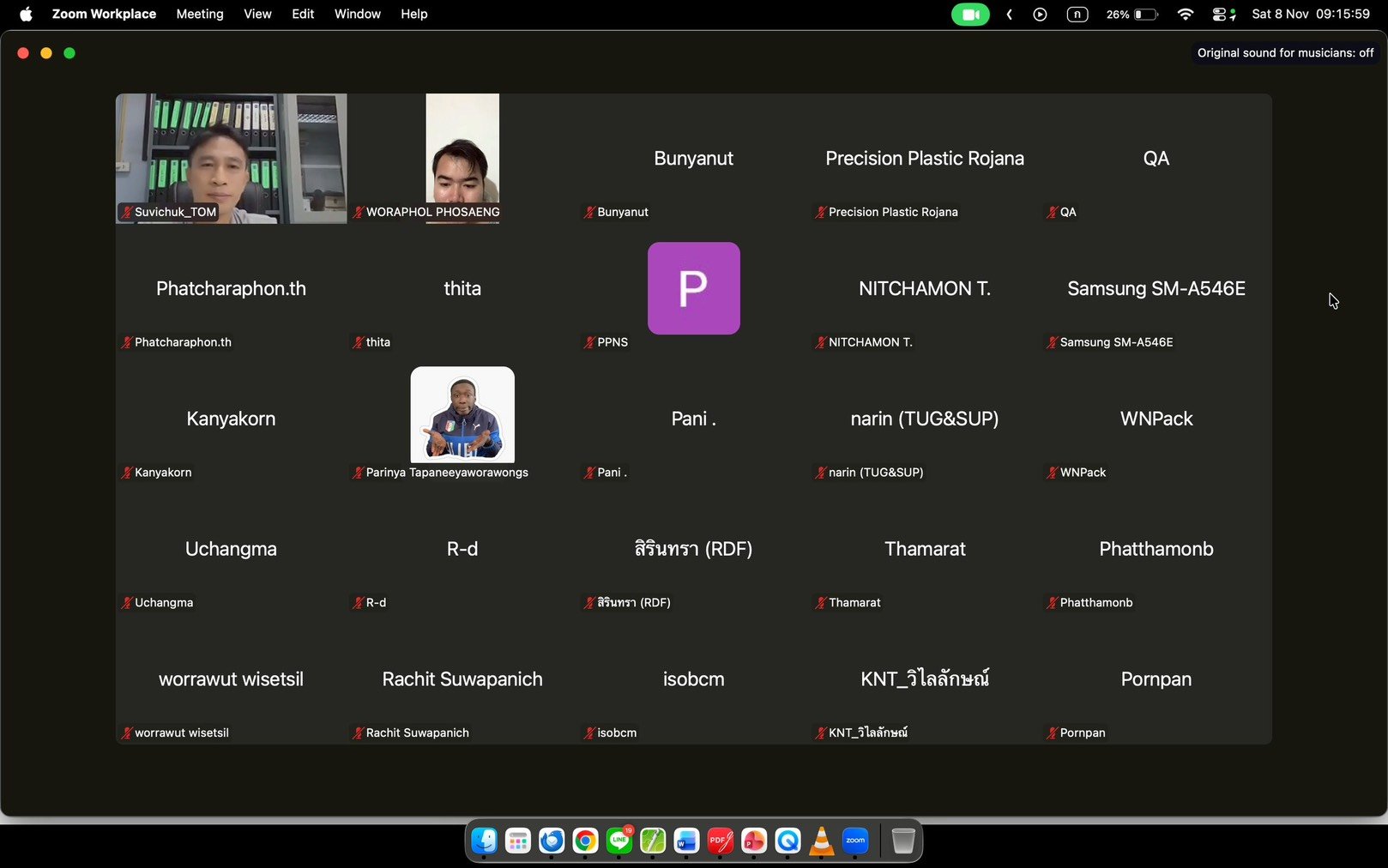Open the Meeting menu
The width and height of the screenshot is (1388, 868).
coord(200,15)
